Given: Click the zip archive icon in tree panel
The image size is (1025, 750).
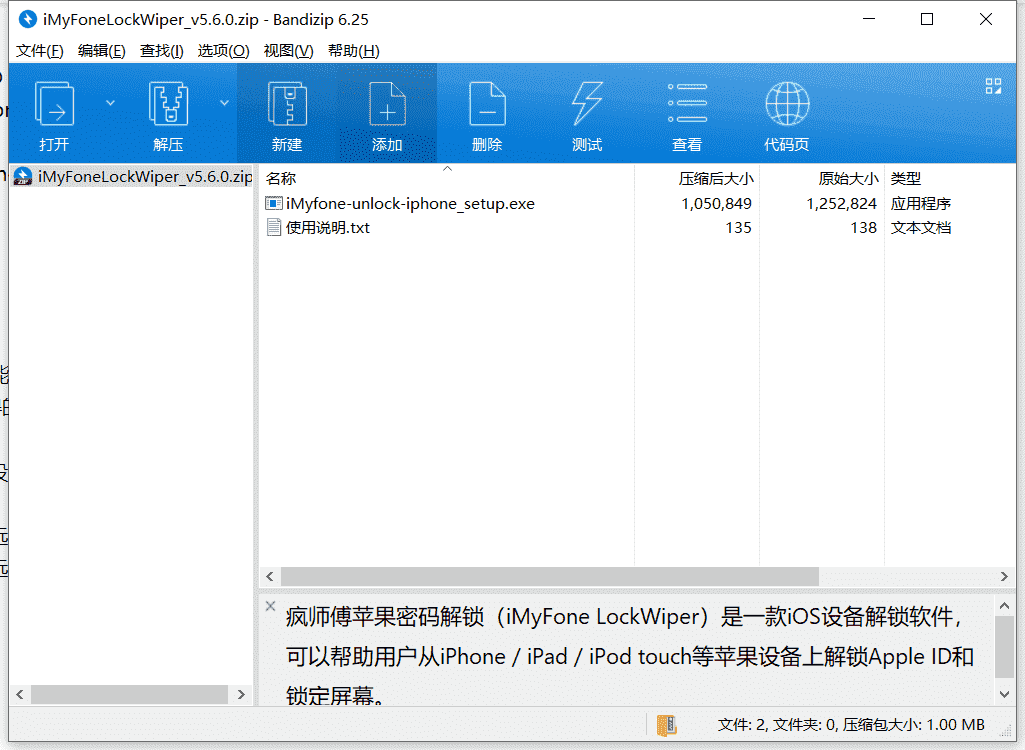Looking at the screenshot, I should pyautogui.click(x=23, y=176).
